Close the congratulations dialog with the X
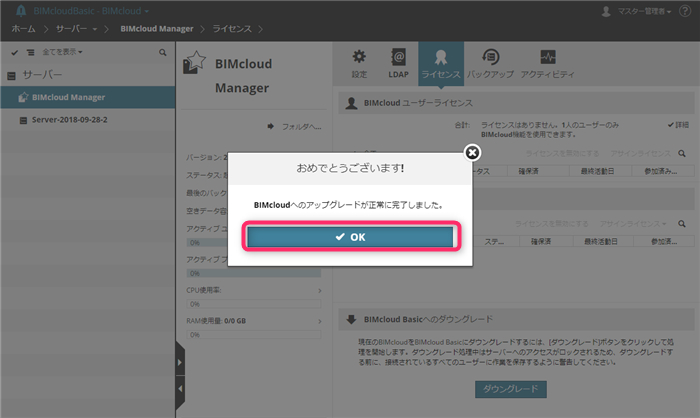Viewport: 700px width, 418px height. [472, 153]
